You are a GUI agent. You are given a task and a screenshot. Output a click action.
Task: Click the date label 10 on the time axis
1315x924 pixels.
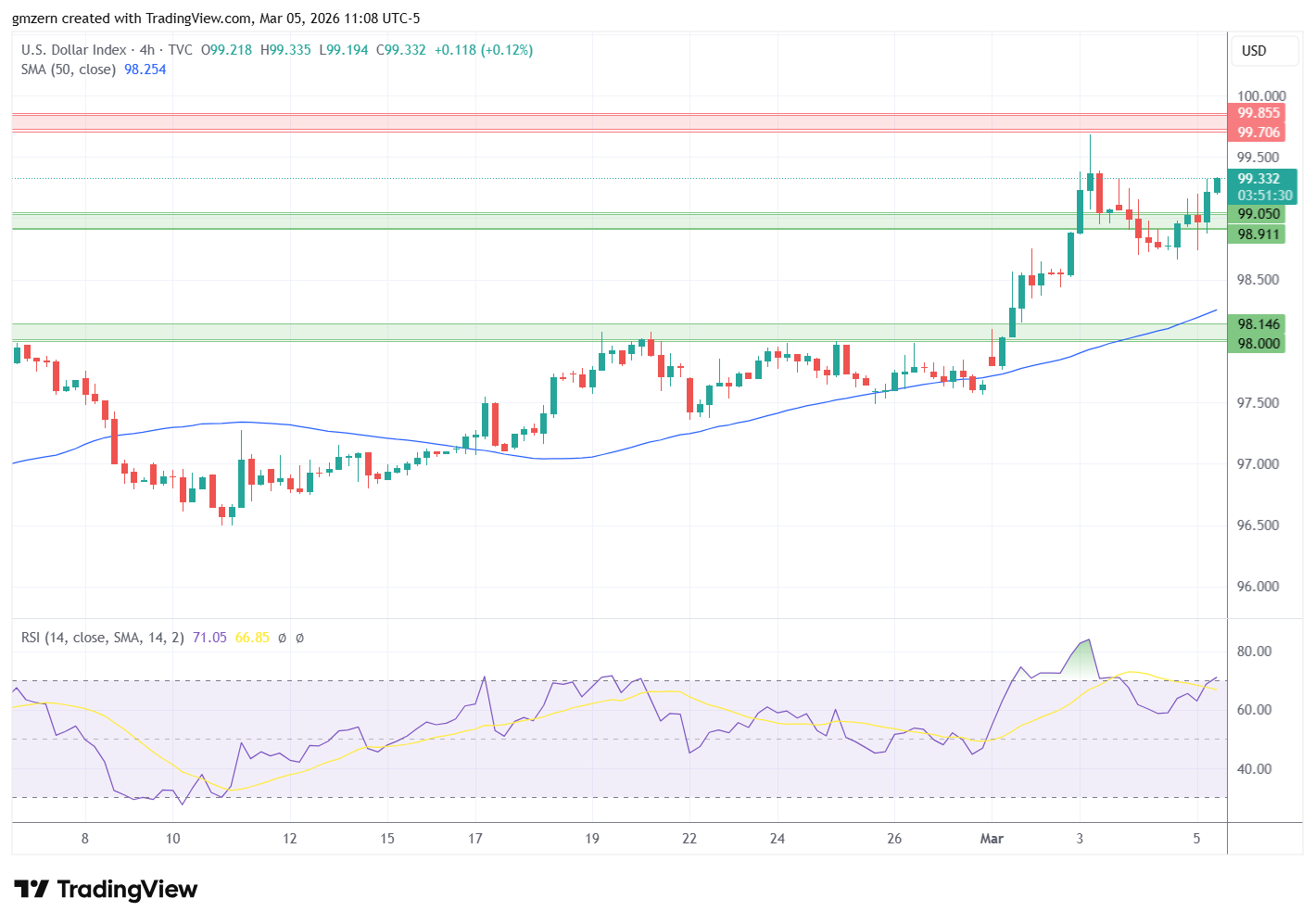pyautogui.click(x=173, y=839)
